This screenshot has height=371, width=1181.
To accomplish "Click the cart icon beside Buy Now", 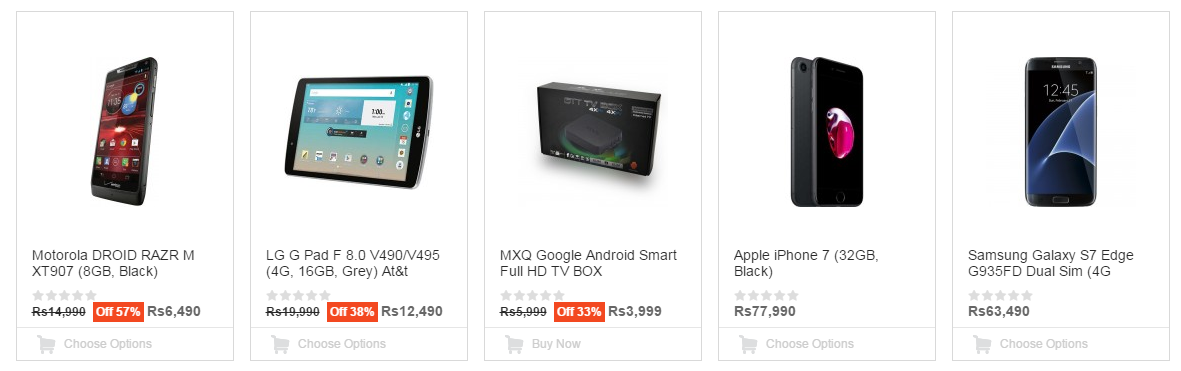I will pyautogui.click(x=514, y=345).
